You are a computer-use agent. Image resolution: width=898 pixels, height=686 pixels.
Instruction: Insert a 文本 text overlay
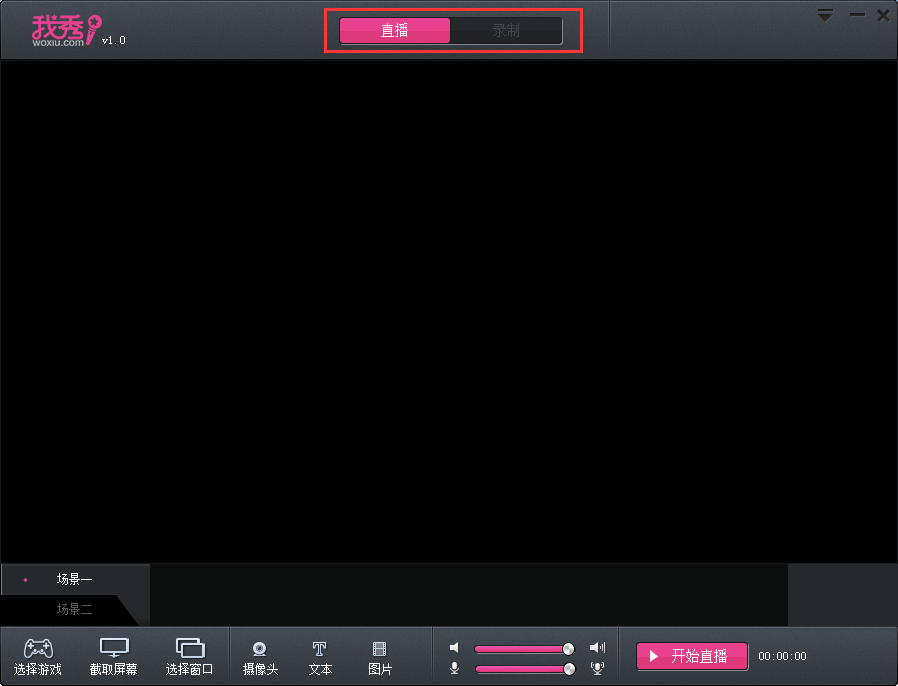coord(320,657)
